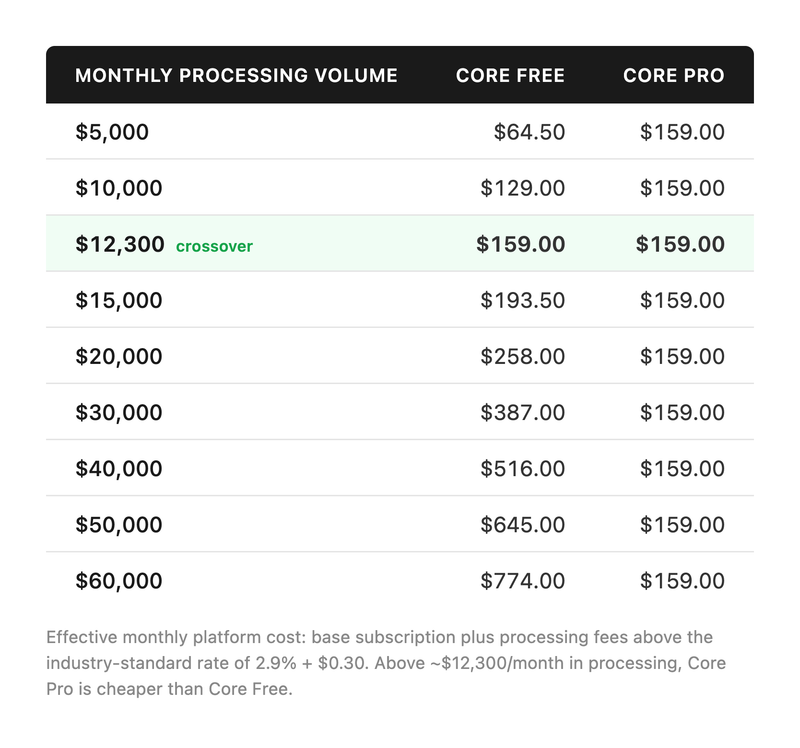This screenshot has width=800, height=748.
Task: Click the $129.00 Core Free price
Action: [x=522, y=188]
